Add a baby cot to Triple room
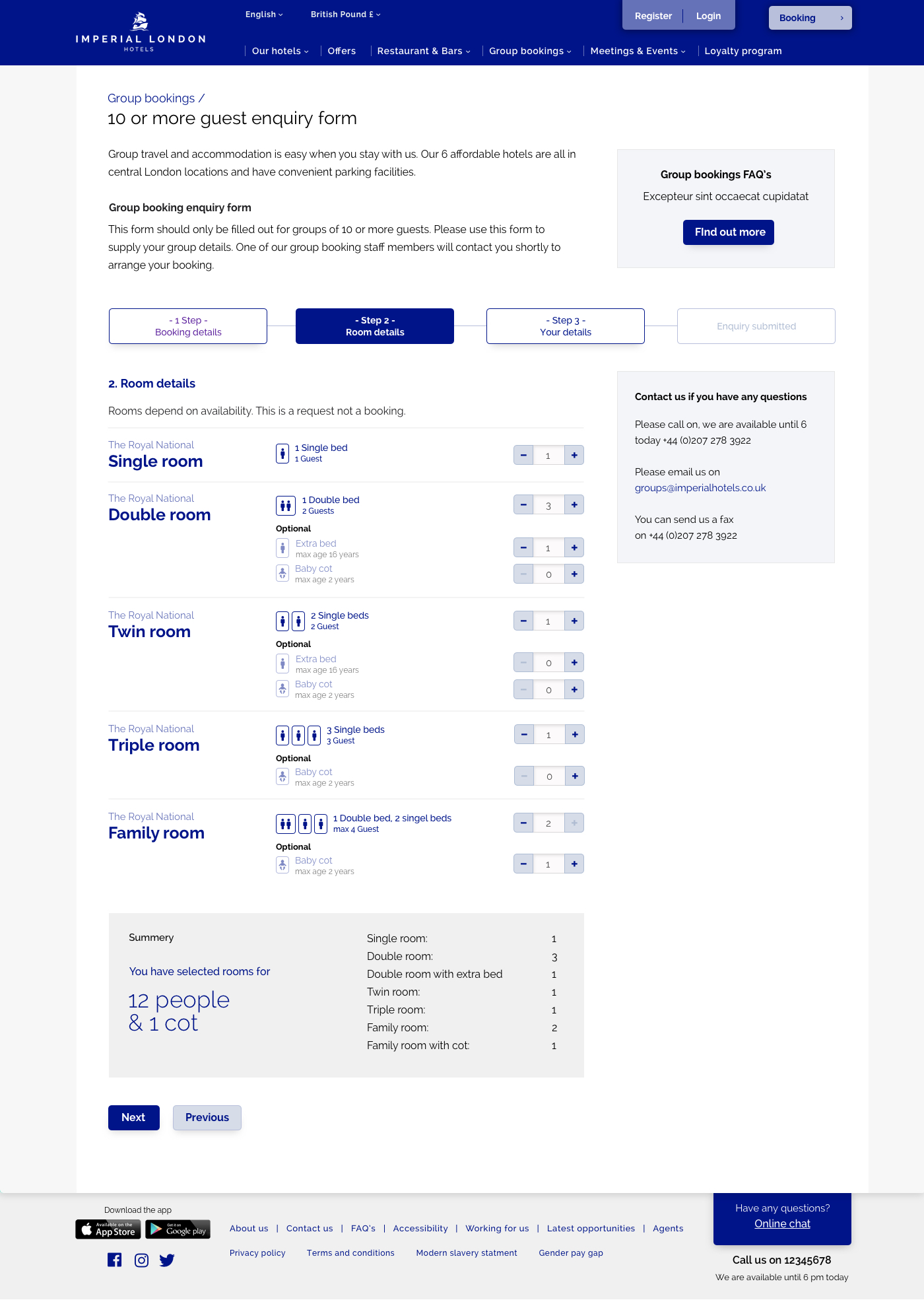The image size is (924, 1300). coord(575,776)
